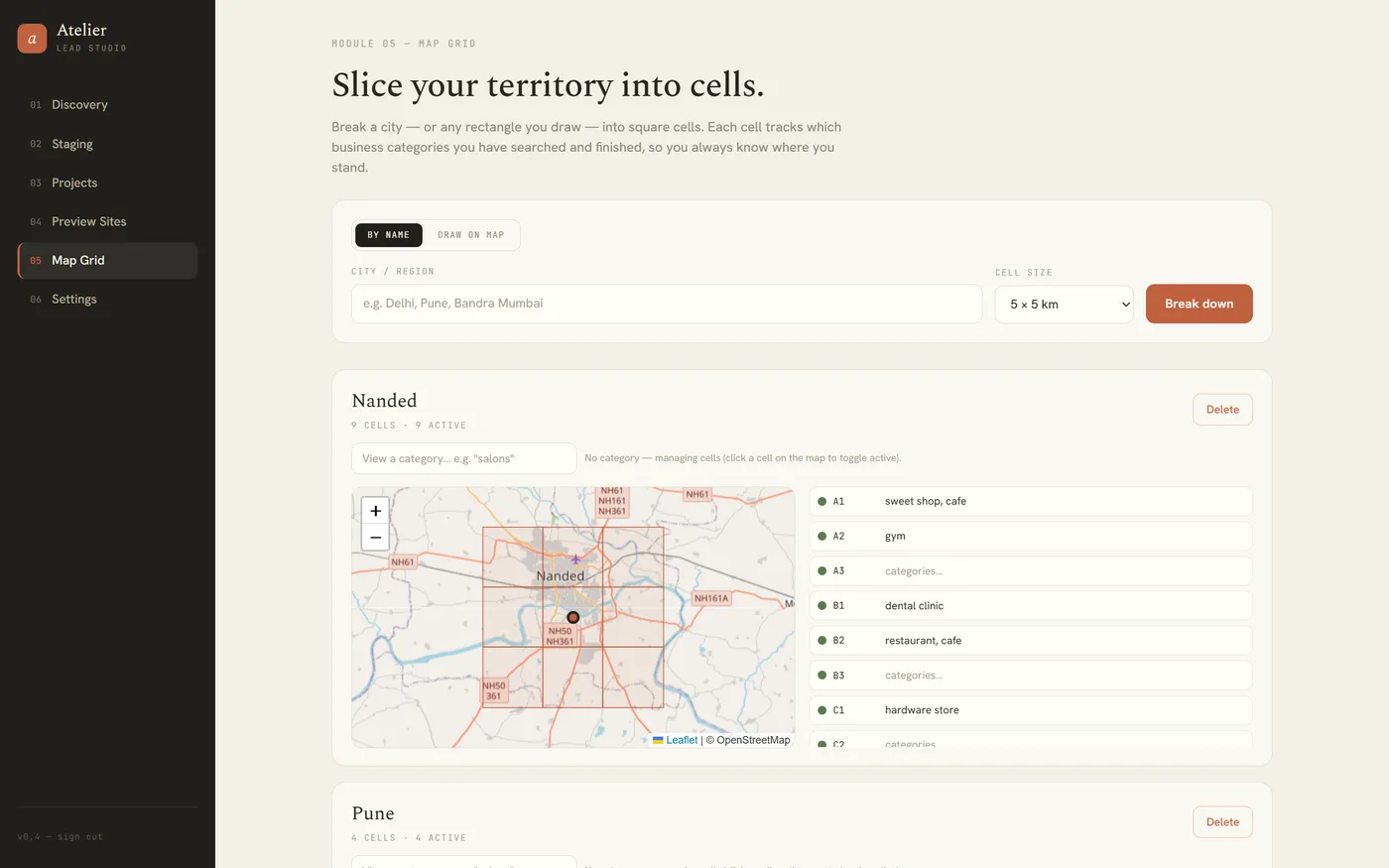Edit C1 categories 'hardware store'

(1063, 710)
